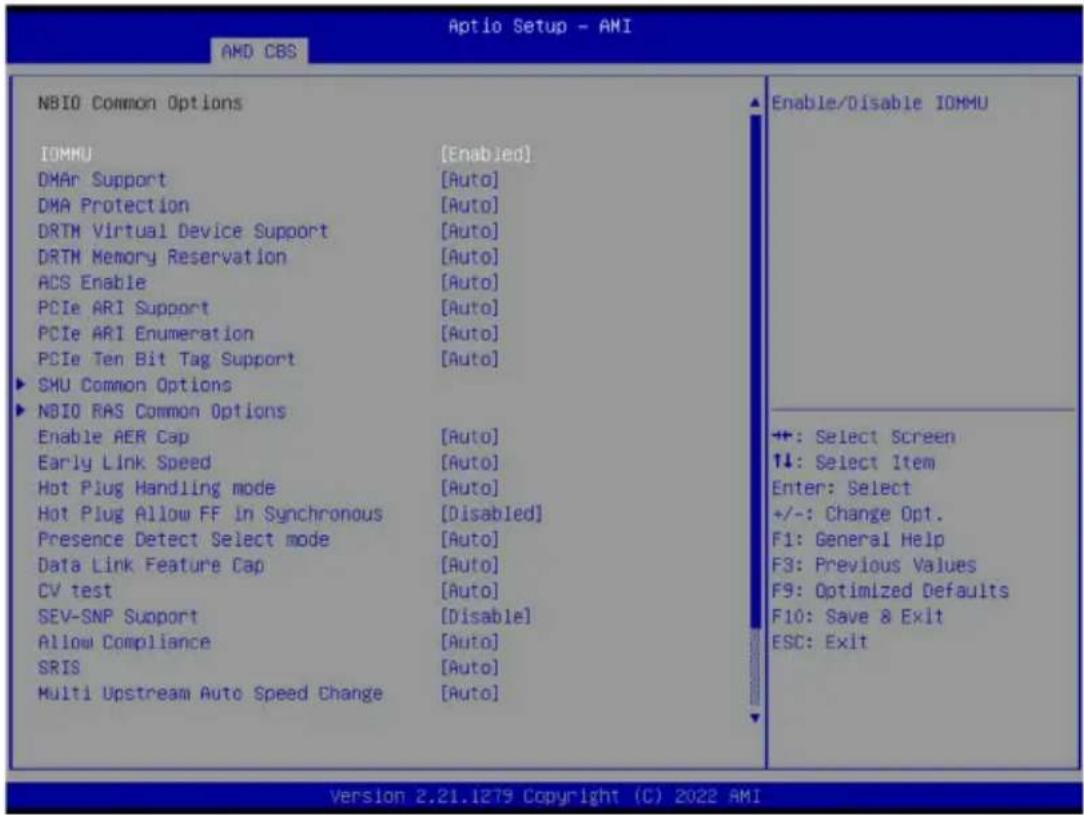This screenshot has width=1084, height=815.
Task: Change Early Link Speed value
Action: (469, 462)
